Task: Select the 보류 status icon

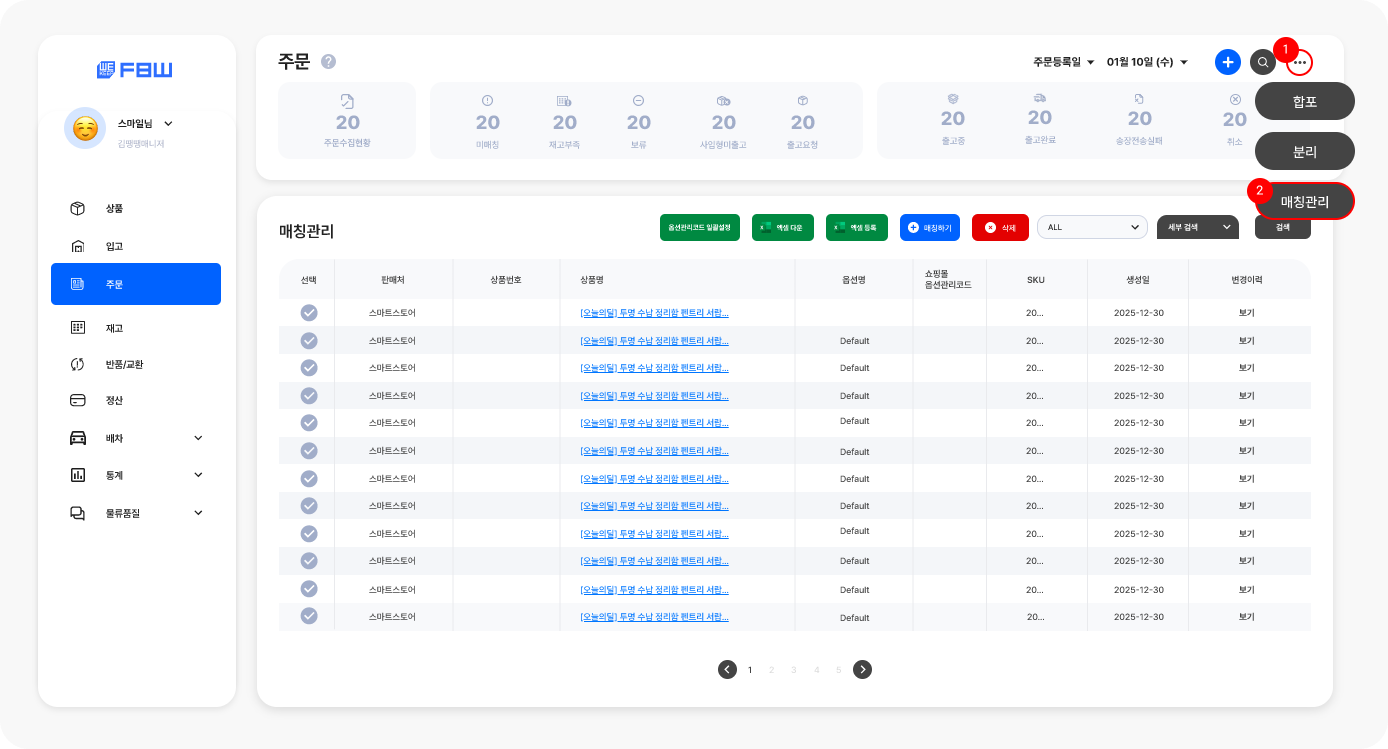Action: tap(638, 100)
